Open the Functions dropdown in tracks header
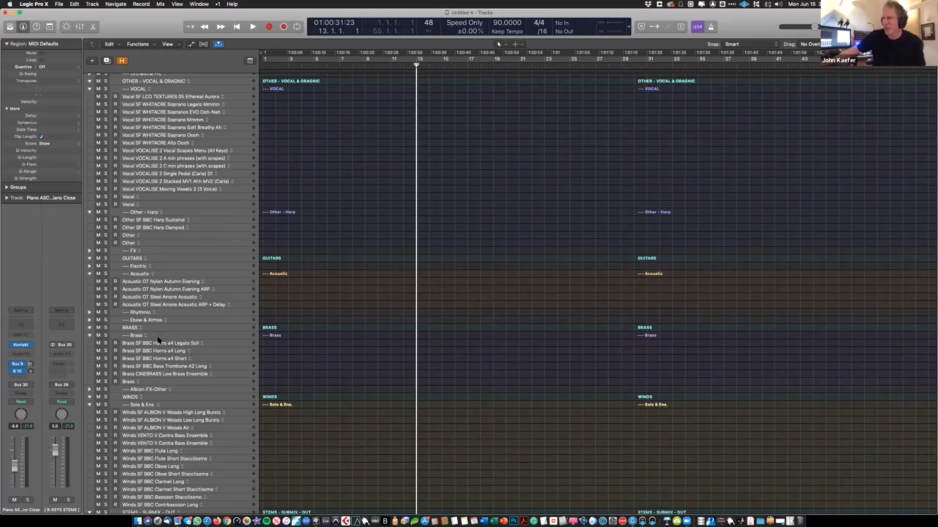 coord(139,44)
